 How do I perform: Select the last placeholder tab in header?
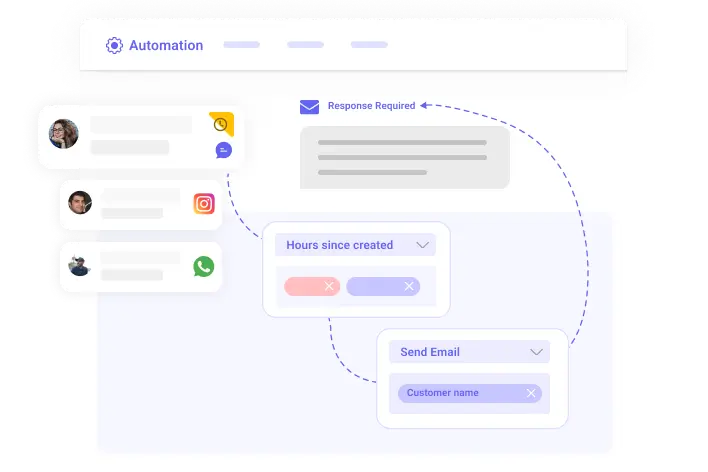point(369,45)
